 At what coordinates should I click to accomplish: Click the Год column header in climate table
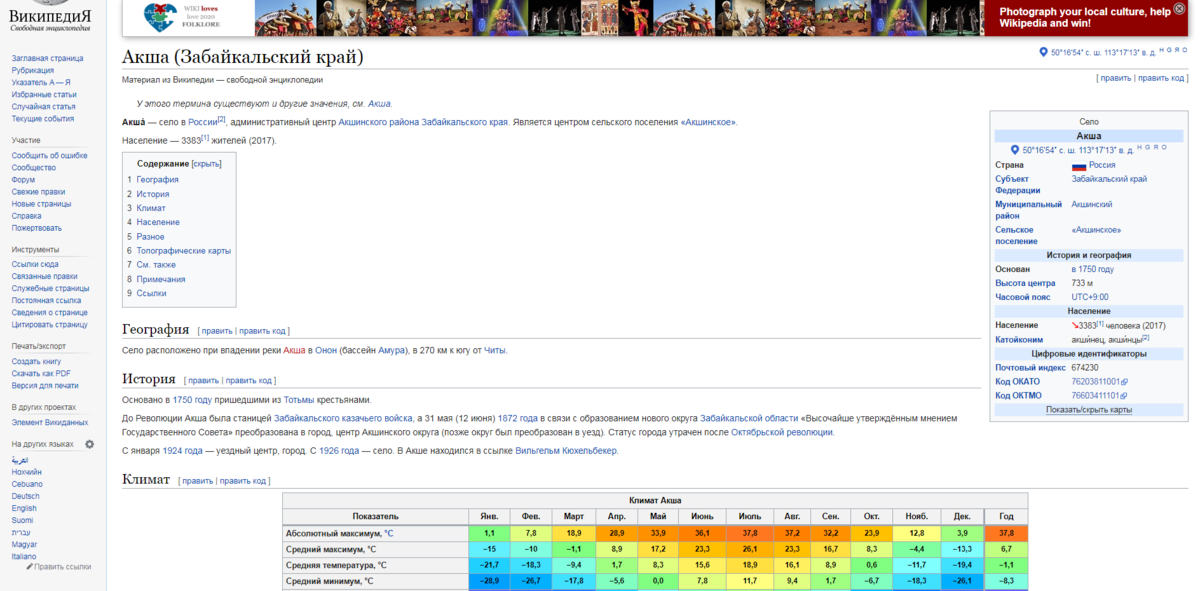(x=1005, y=516)
